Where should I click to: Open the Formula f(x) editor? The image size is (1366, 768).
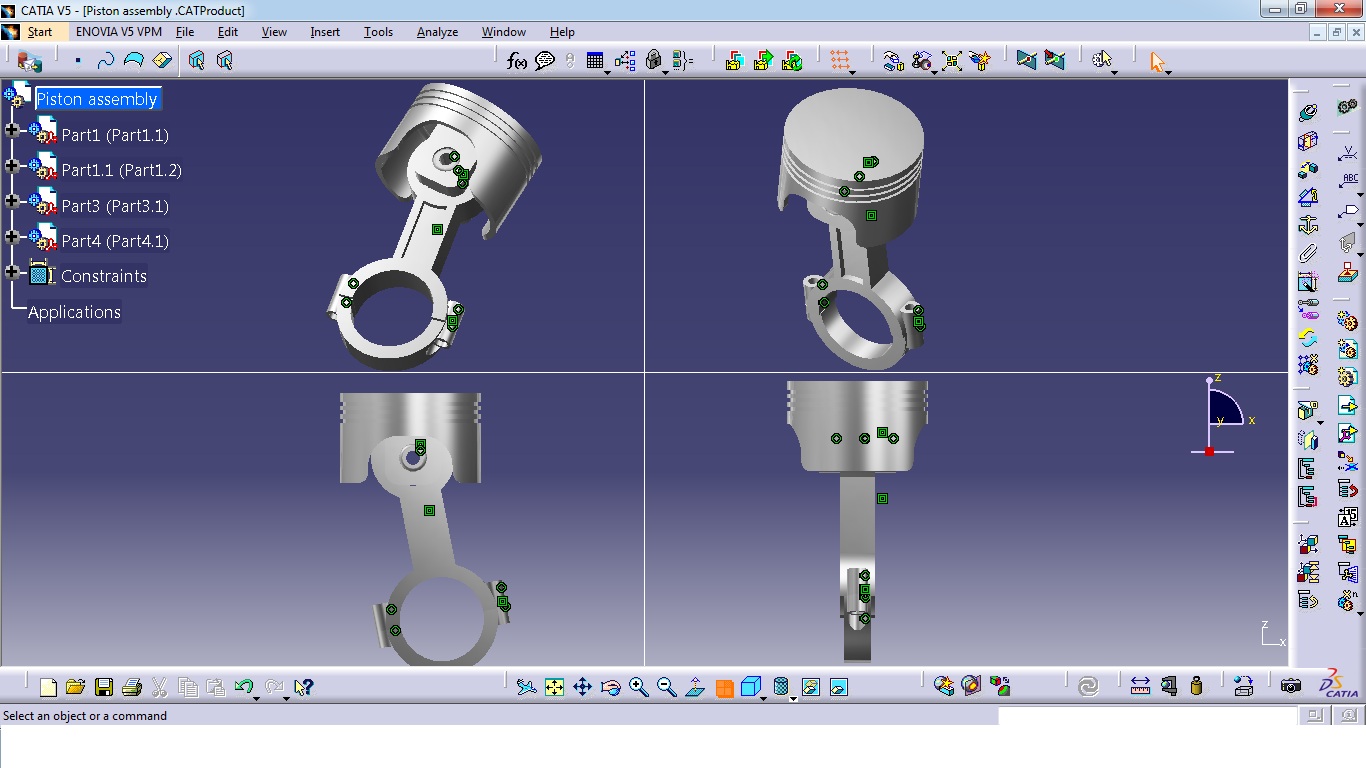[x=517, y=61]
